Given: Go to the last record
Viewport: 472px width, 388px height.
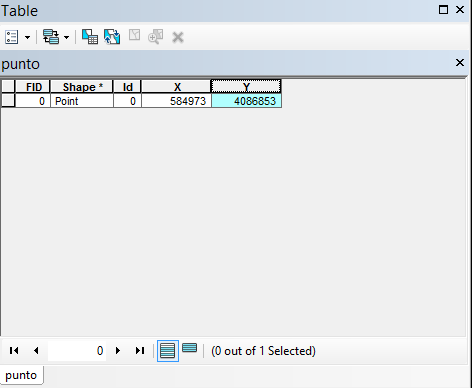Looking at the screenshot, I should point(140,351).
